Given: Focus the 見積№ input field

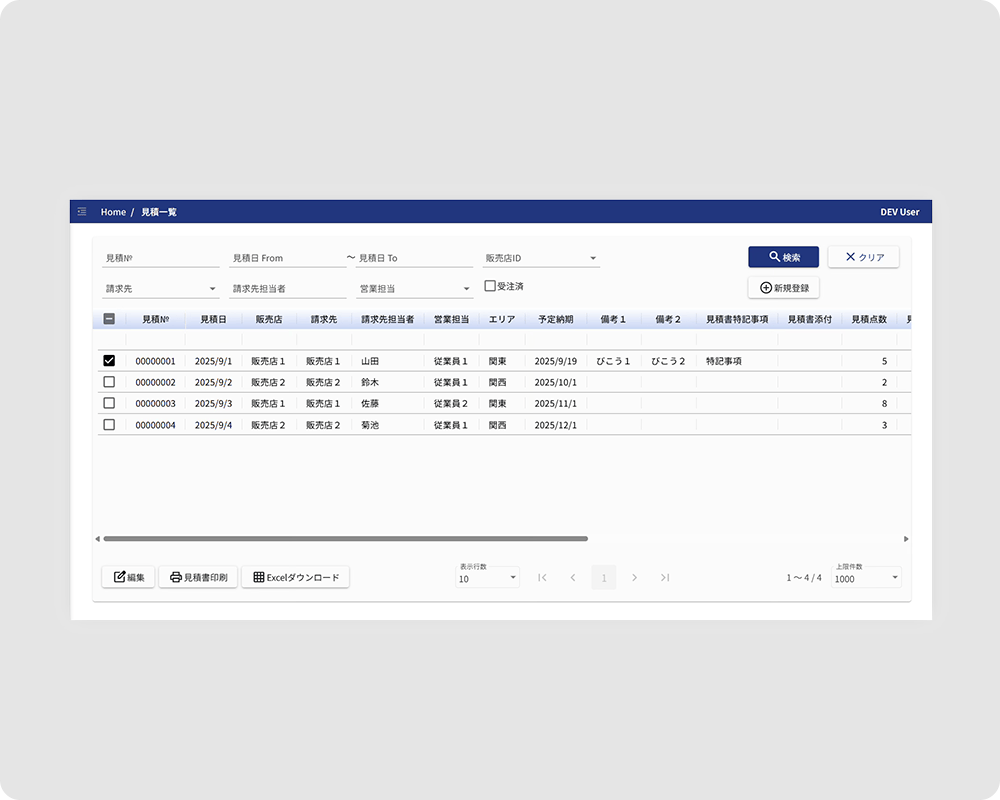Looking at the screenshot, I should click(x=160, y=258).
